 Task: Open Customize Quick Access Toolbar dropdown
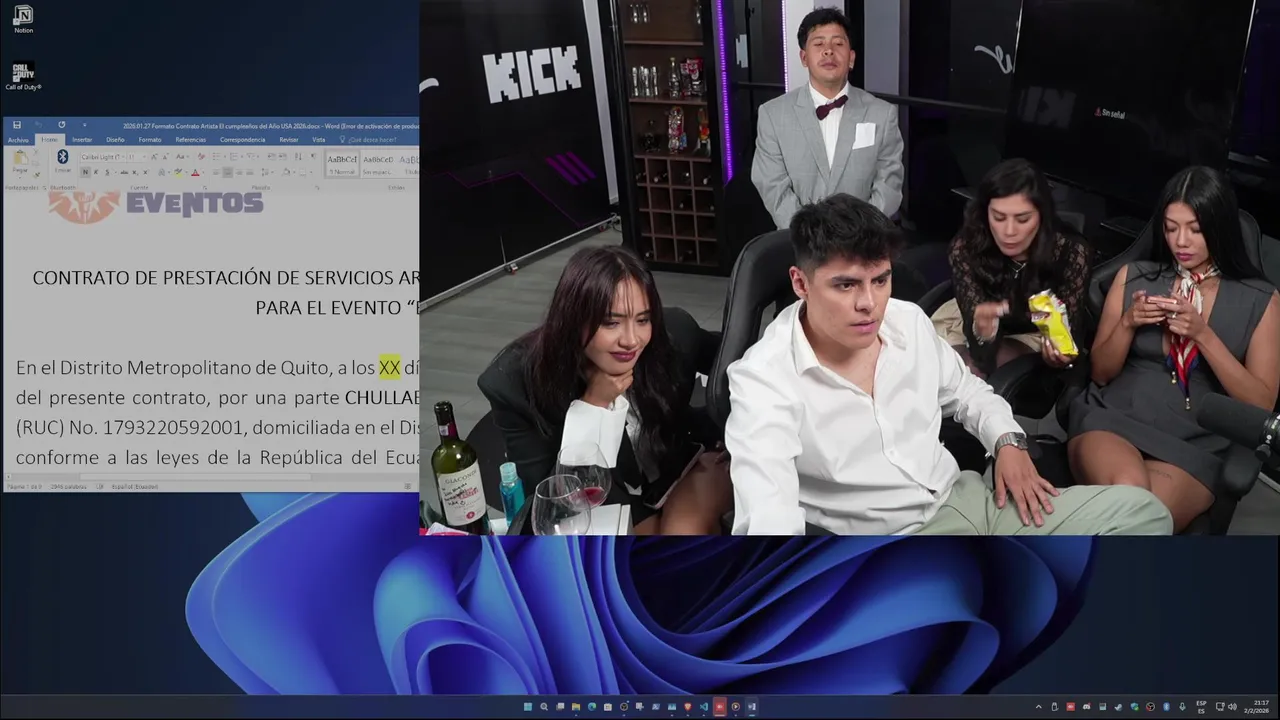point(85,125)
